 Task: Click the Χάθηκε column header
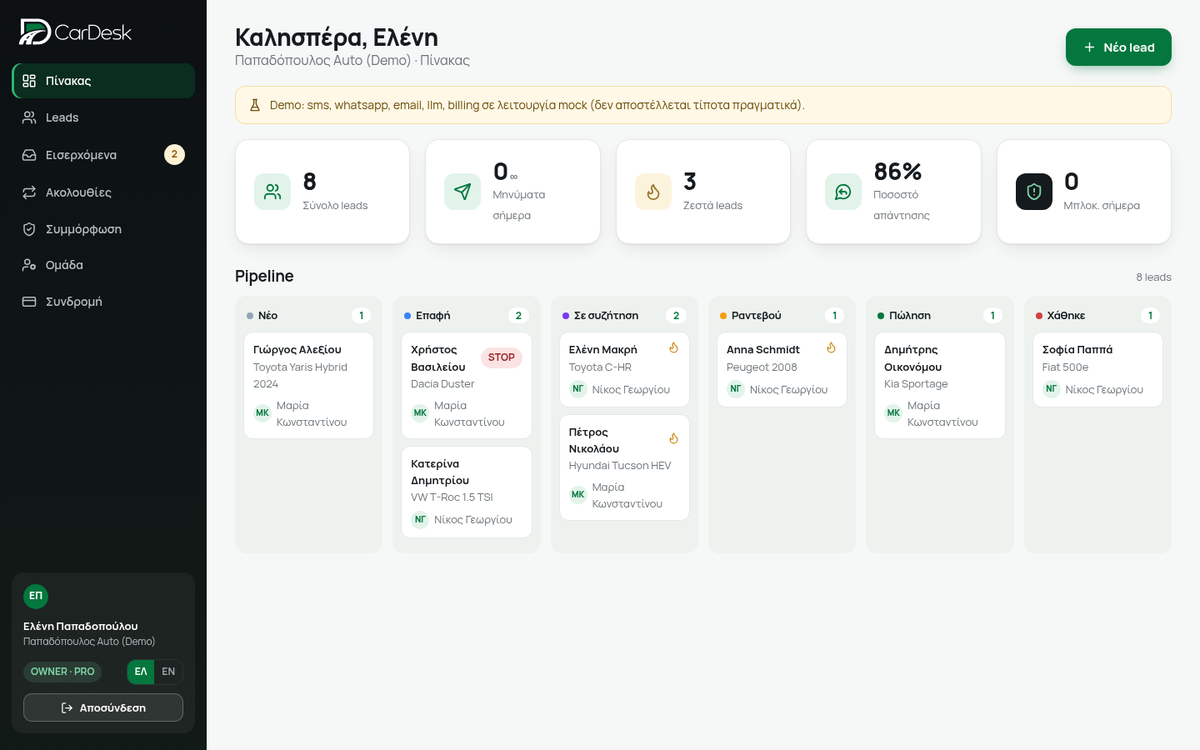(x=1097, y=315)
